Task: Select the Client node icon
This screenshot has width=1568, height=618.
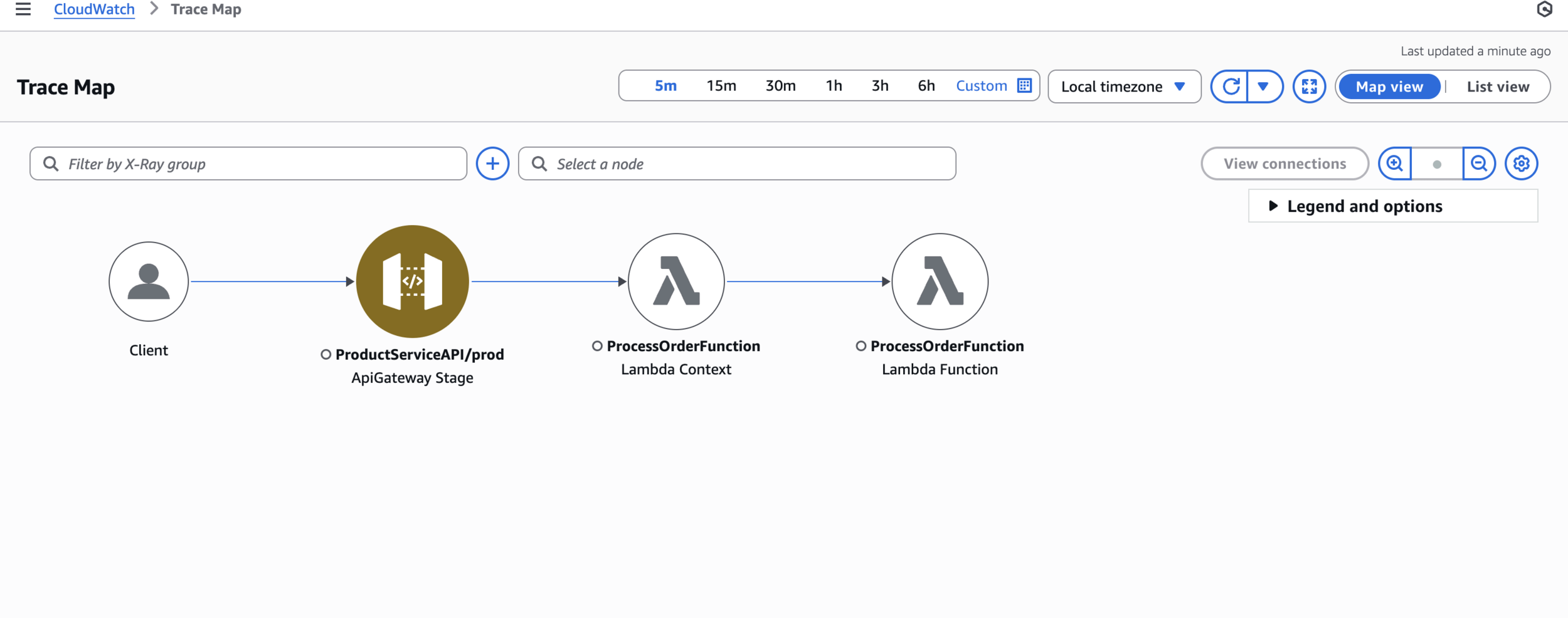Action: coord(149,281)
